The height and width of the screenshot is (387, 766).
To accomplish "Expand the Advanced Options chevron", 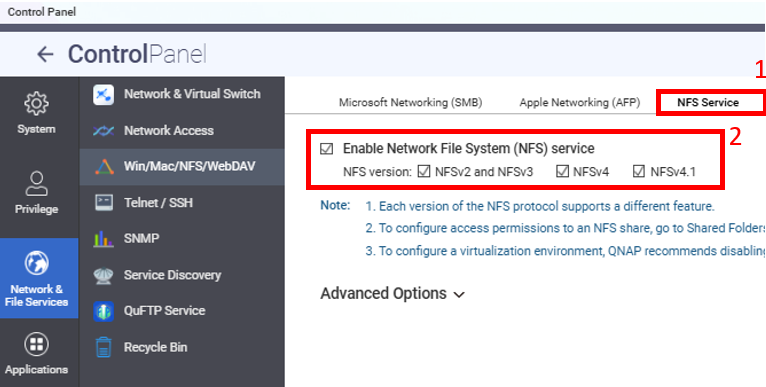I will (x=459, y=295).
